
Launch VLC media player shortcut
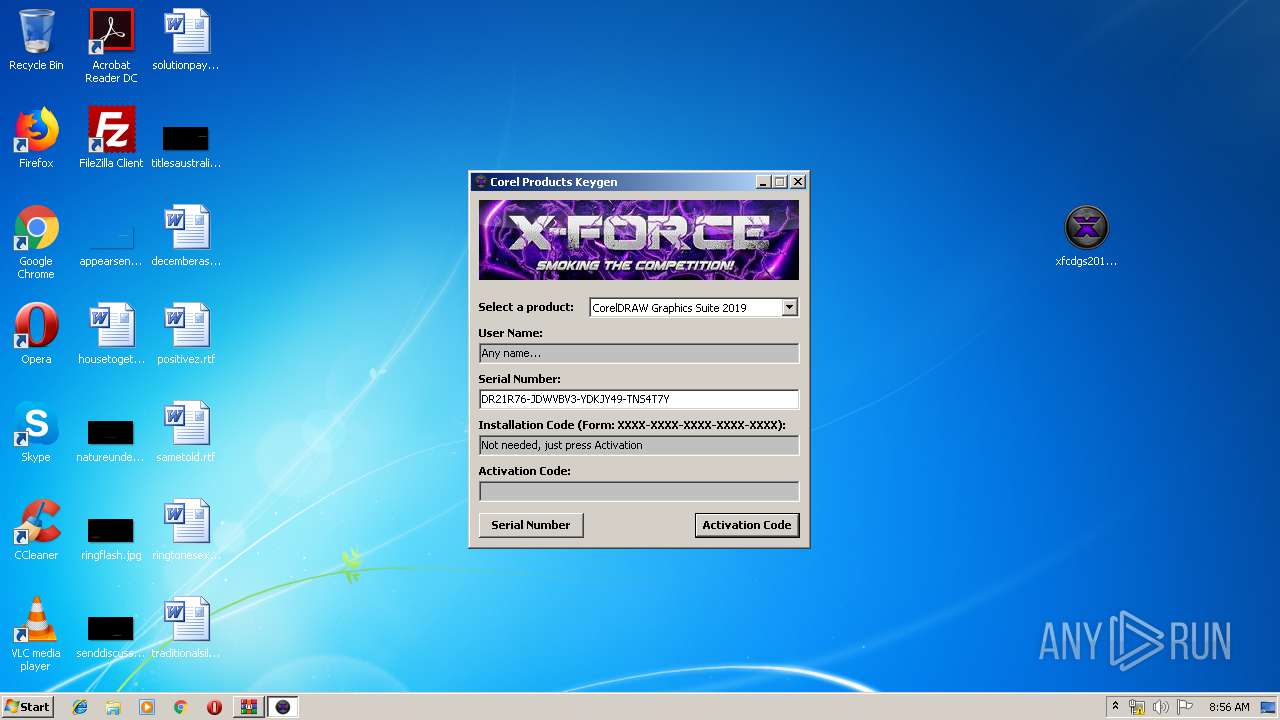36,634
